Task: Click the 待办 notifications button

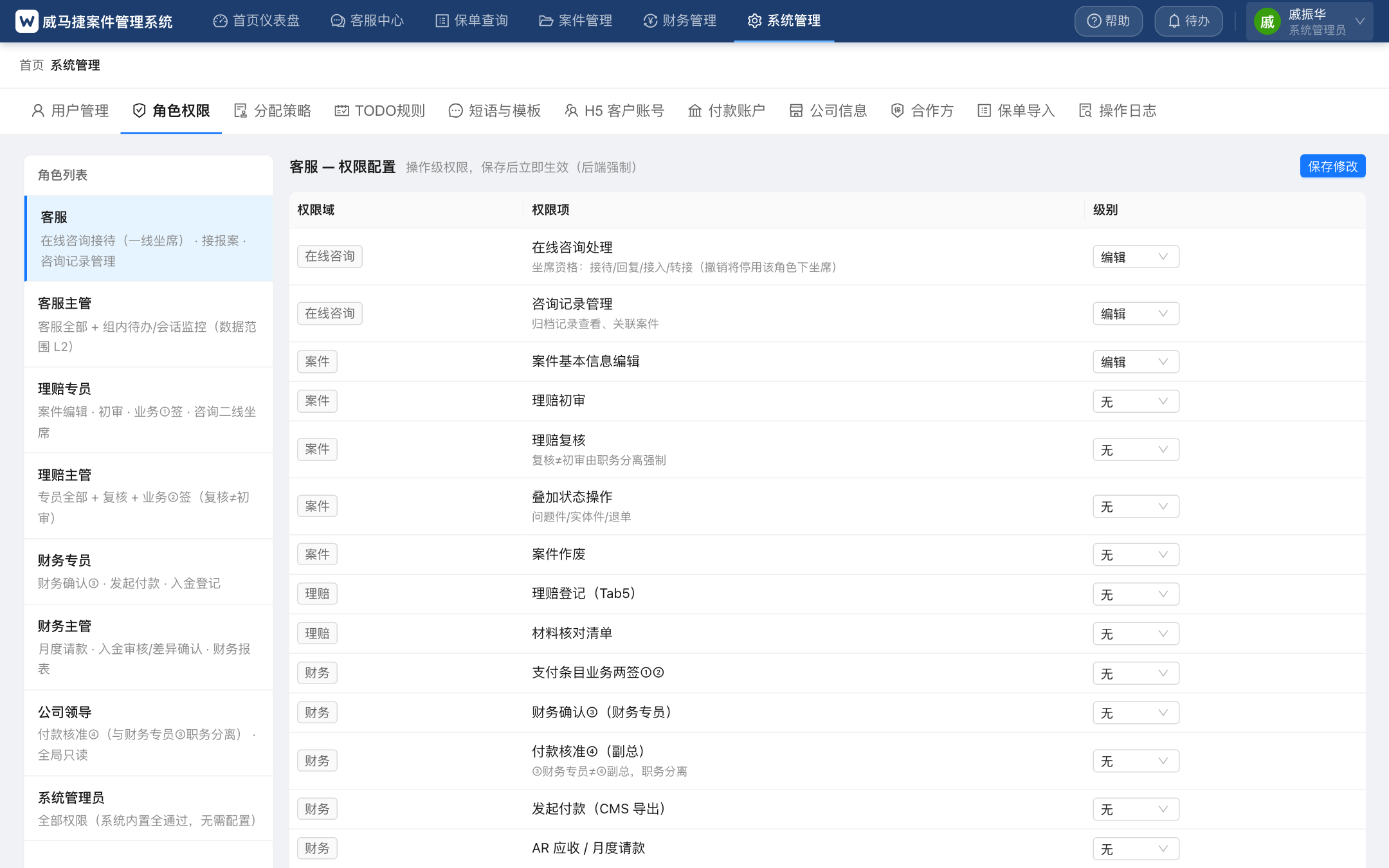Action: pos(1188,21)
